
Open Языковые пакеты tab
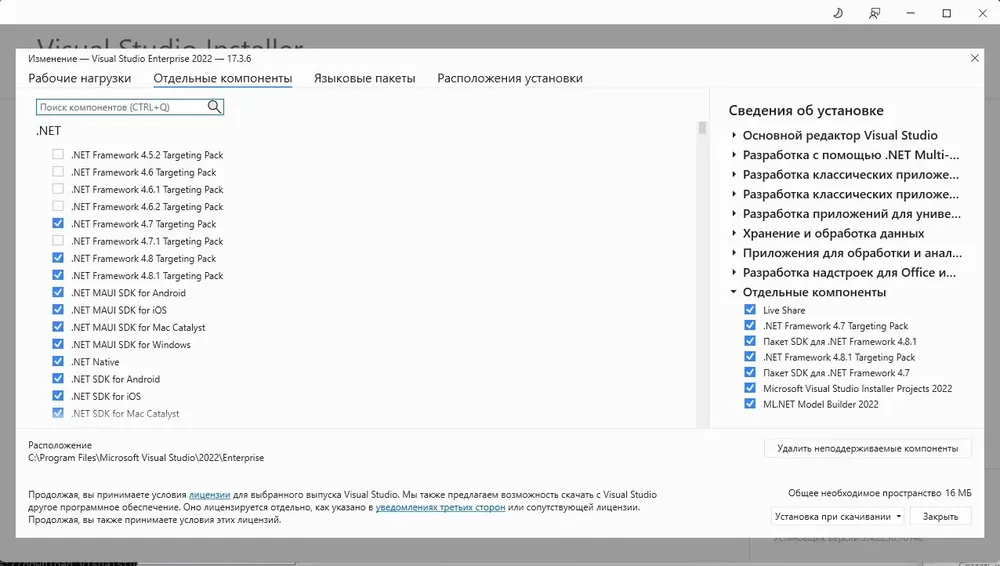coord(364,78)
